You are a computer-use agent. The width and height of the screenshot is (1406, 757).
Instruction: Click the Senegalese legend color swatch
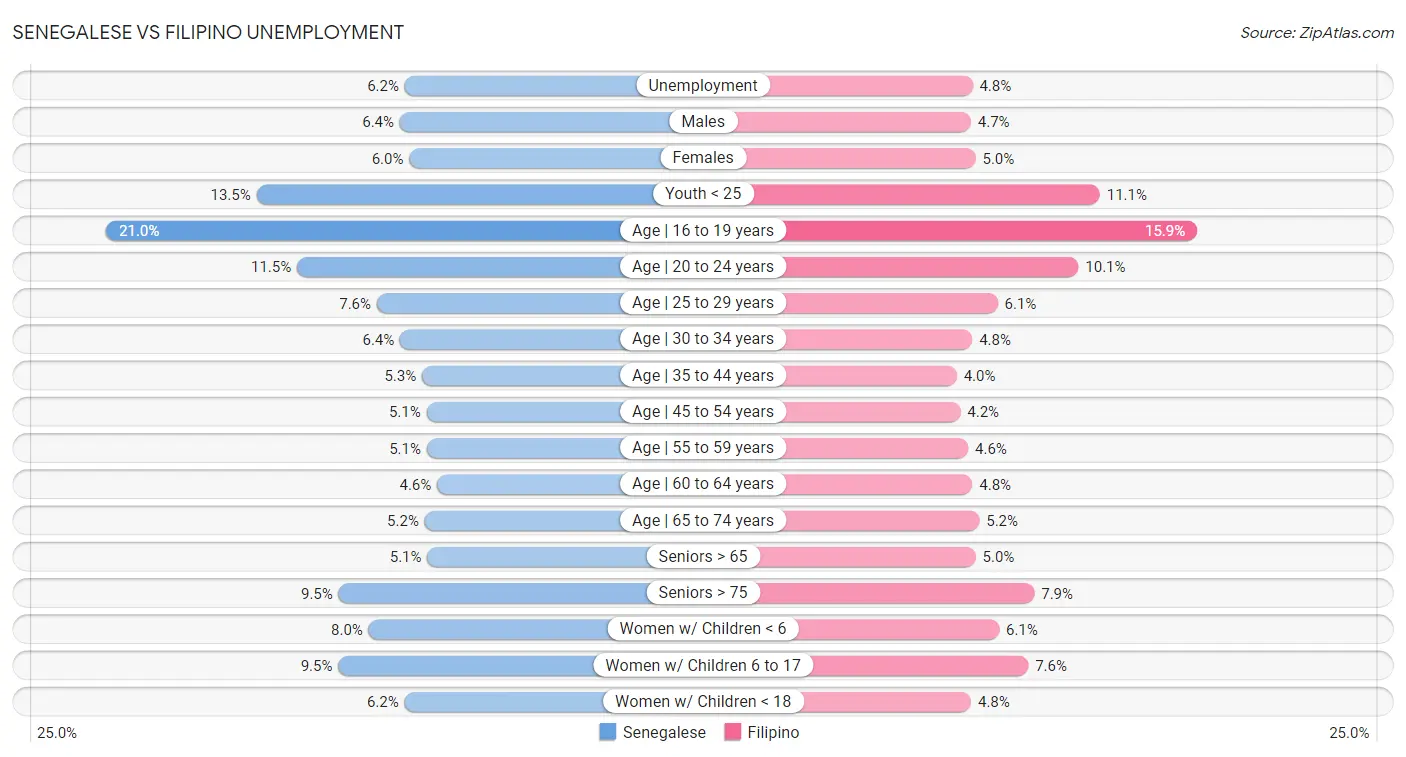pos(608,732)
